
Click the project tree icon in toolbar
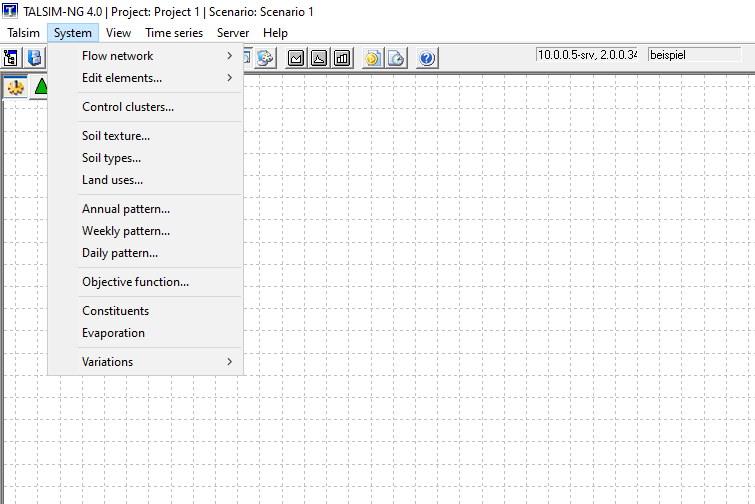point(12,58)
